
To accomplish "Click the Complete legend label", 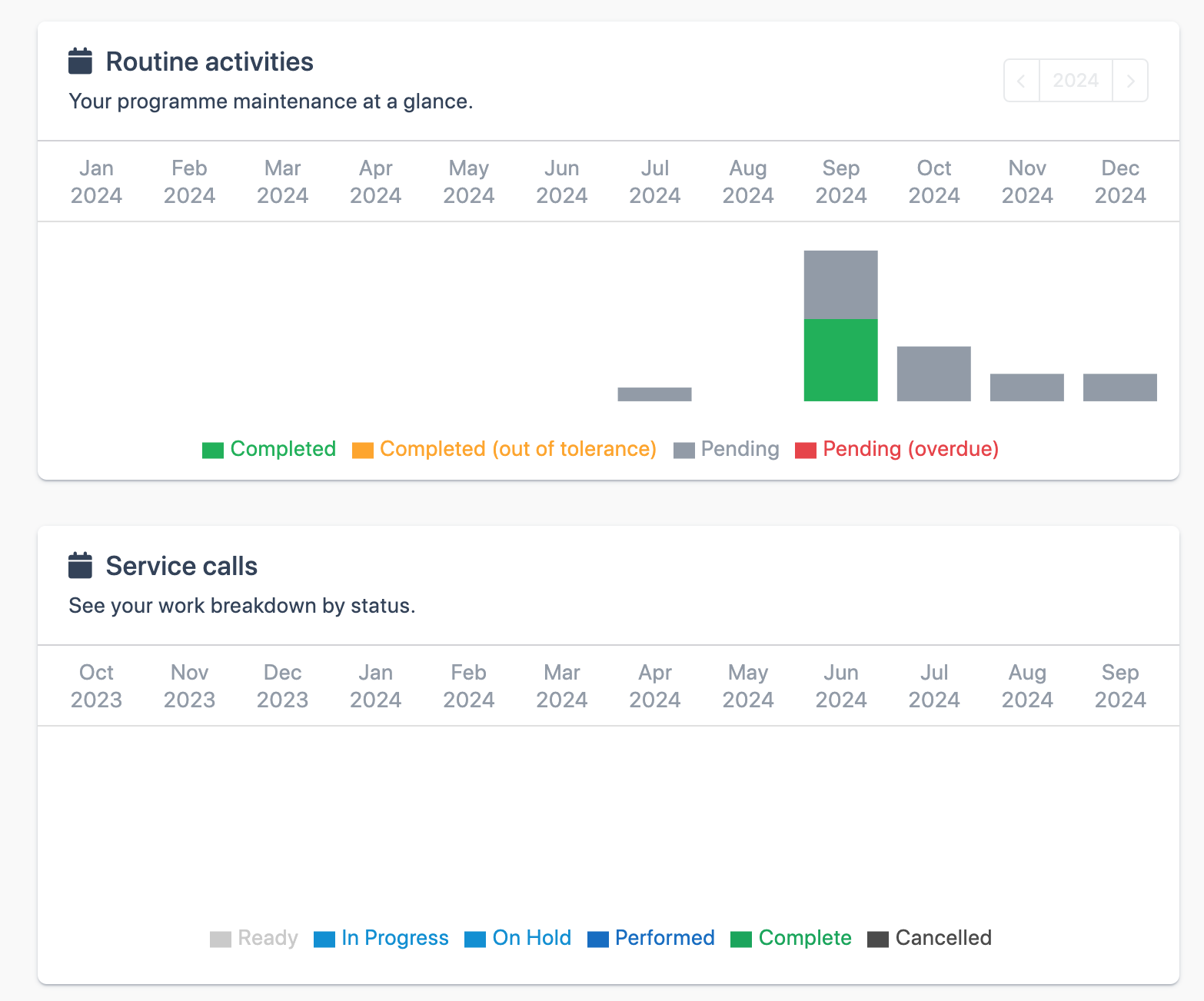I will tap(804, 938).
